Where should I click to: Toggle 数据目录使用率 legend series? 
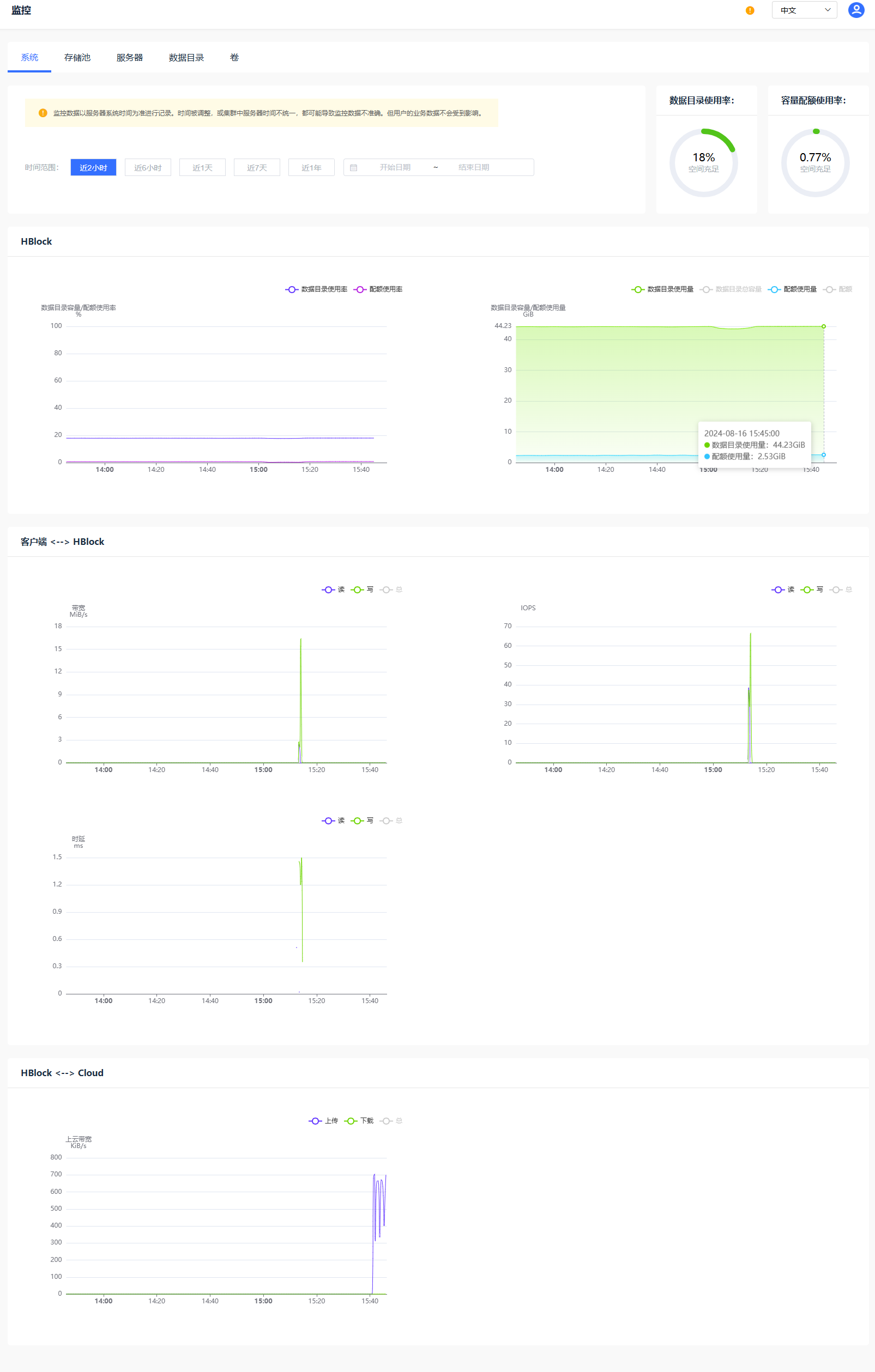[316, 289]
